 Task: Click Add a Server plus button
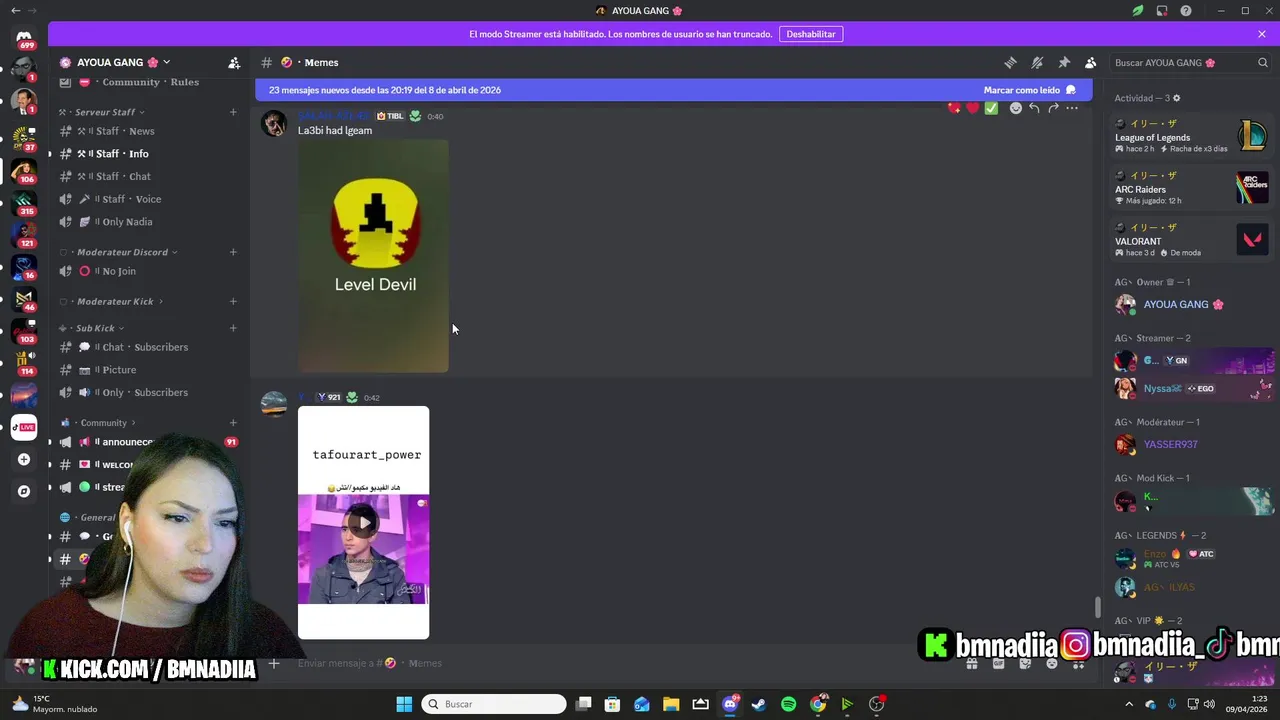point(24,460)
